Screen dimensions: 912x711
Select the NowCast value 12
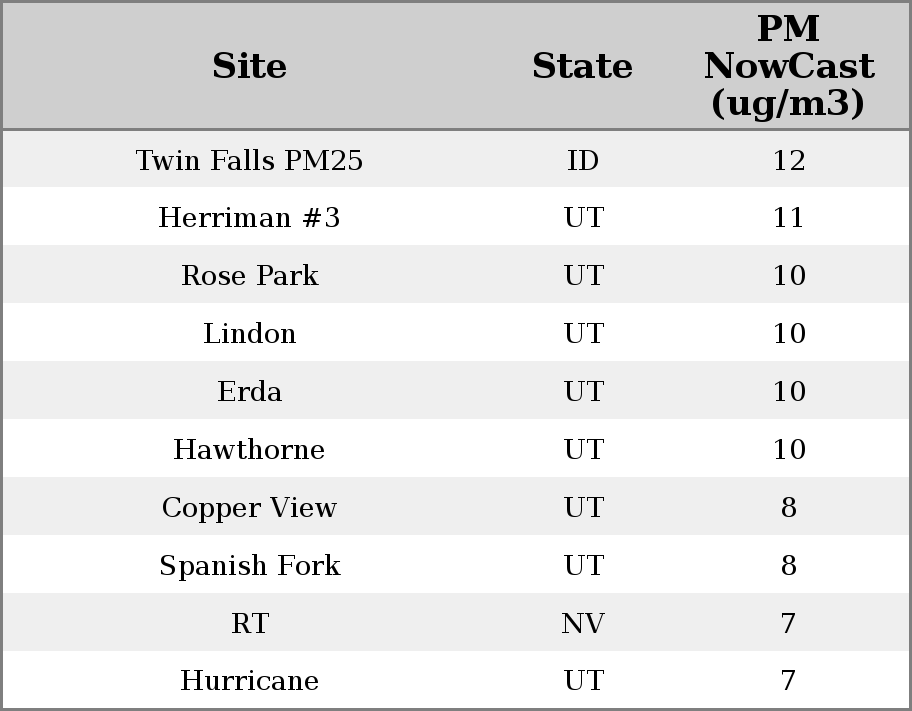(x=788, y=160)
